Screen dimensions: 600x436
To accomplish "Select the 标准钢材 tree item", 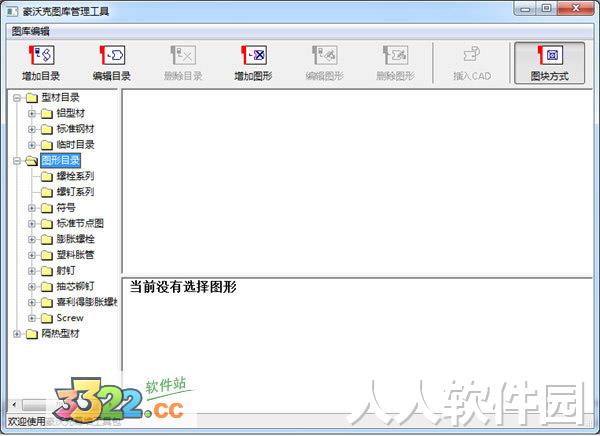I will pos(75,129).
